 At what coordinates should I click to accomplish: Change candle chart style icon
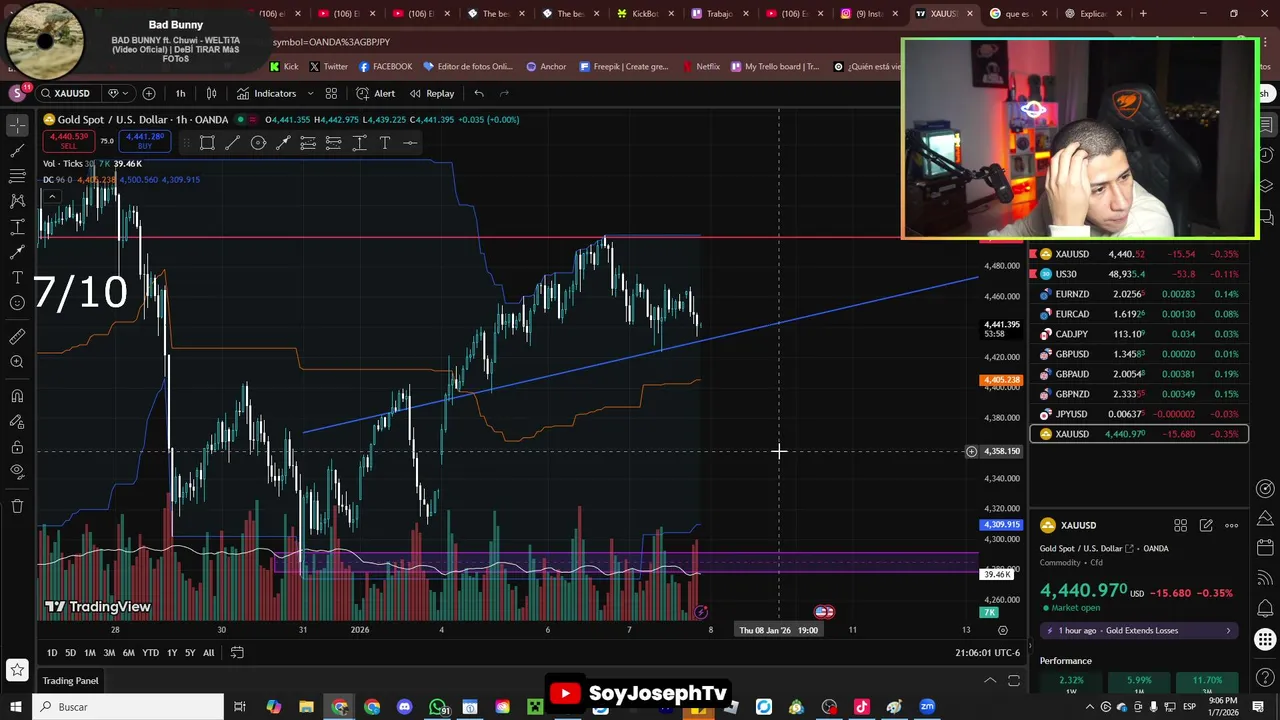(x=211, y=93)
